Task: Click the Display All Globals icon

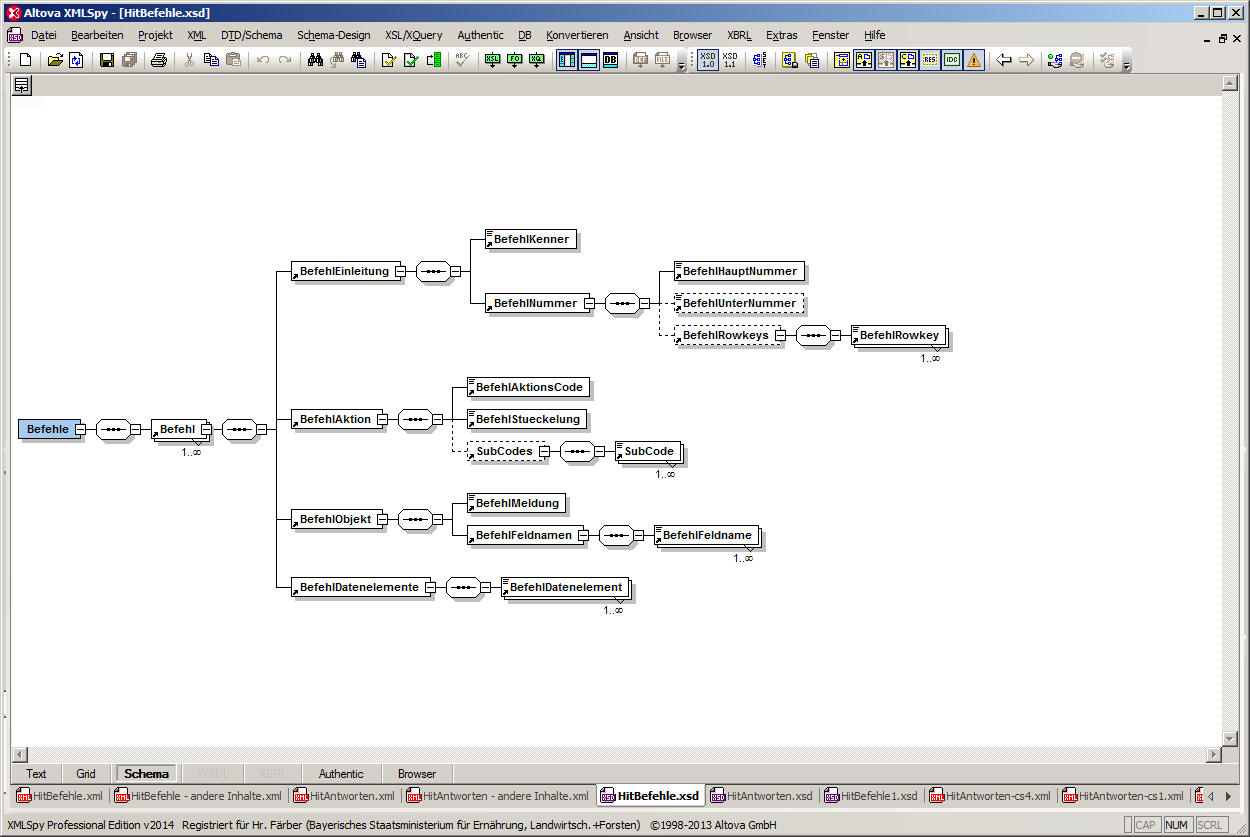Action: click(841, 60)
